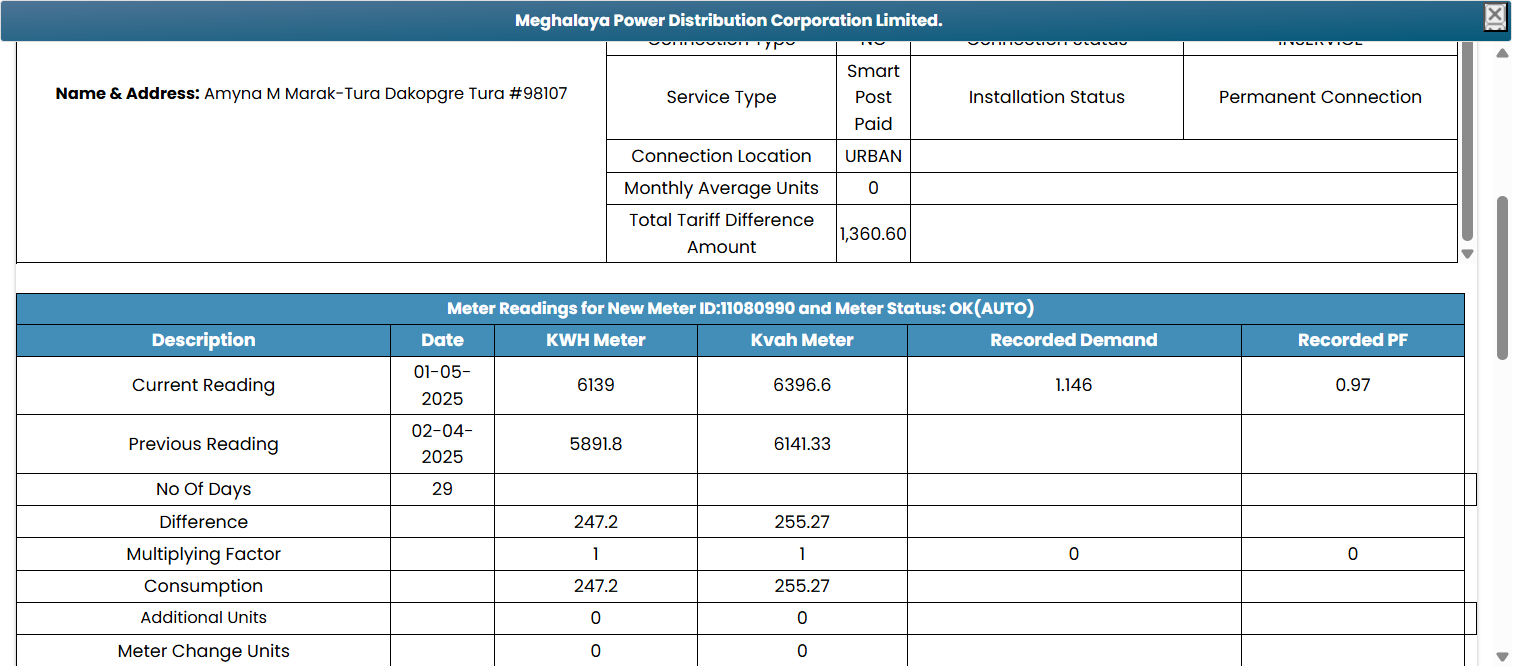This screenshot has height=666, width=1514.
Task: Click the current reading date 01-05-2025
Action: pyautogui.click(x=442, y=385)
